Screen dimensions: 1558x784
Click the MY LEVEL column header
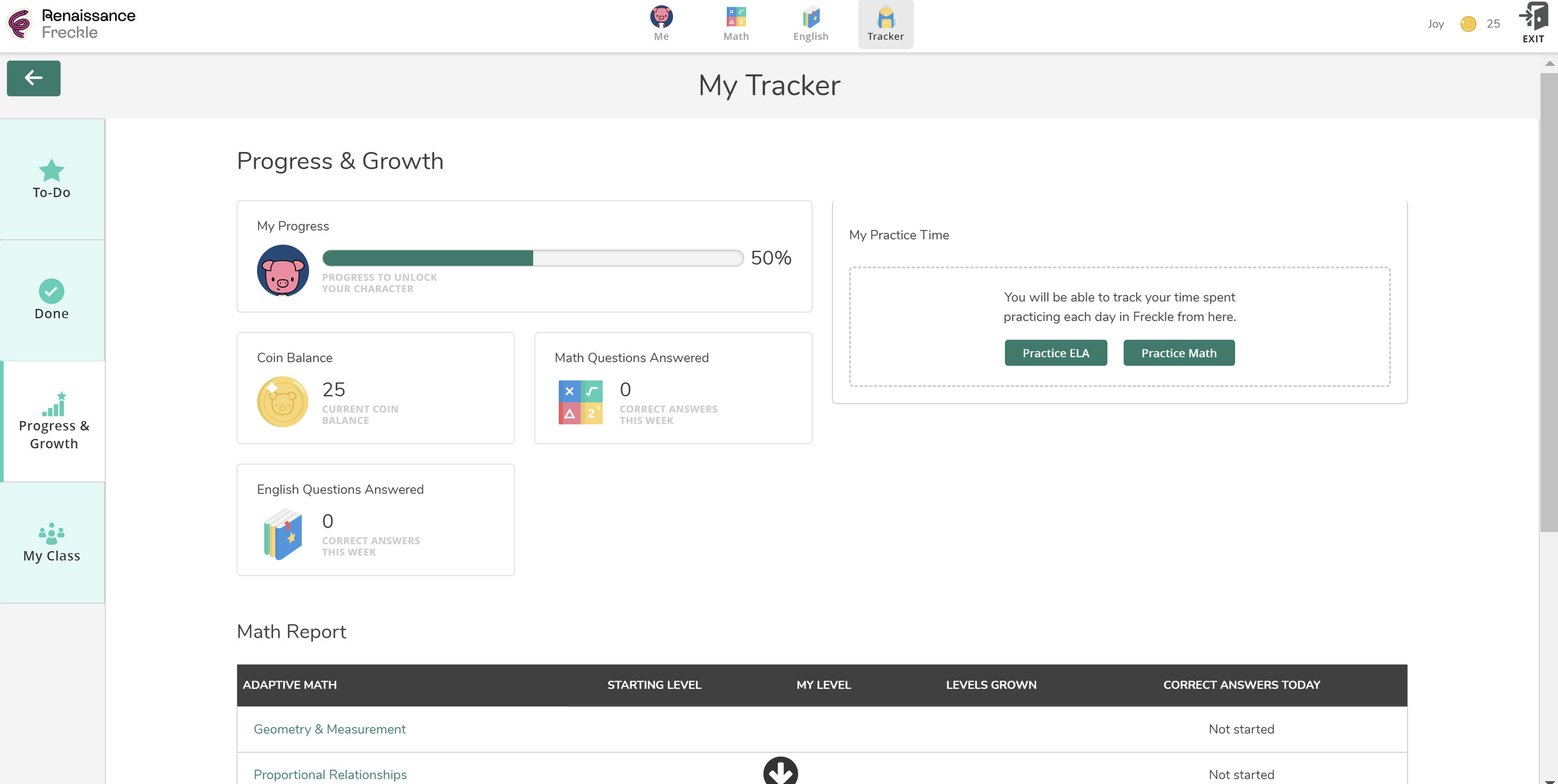click(823, 685)
